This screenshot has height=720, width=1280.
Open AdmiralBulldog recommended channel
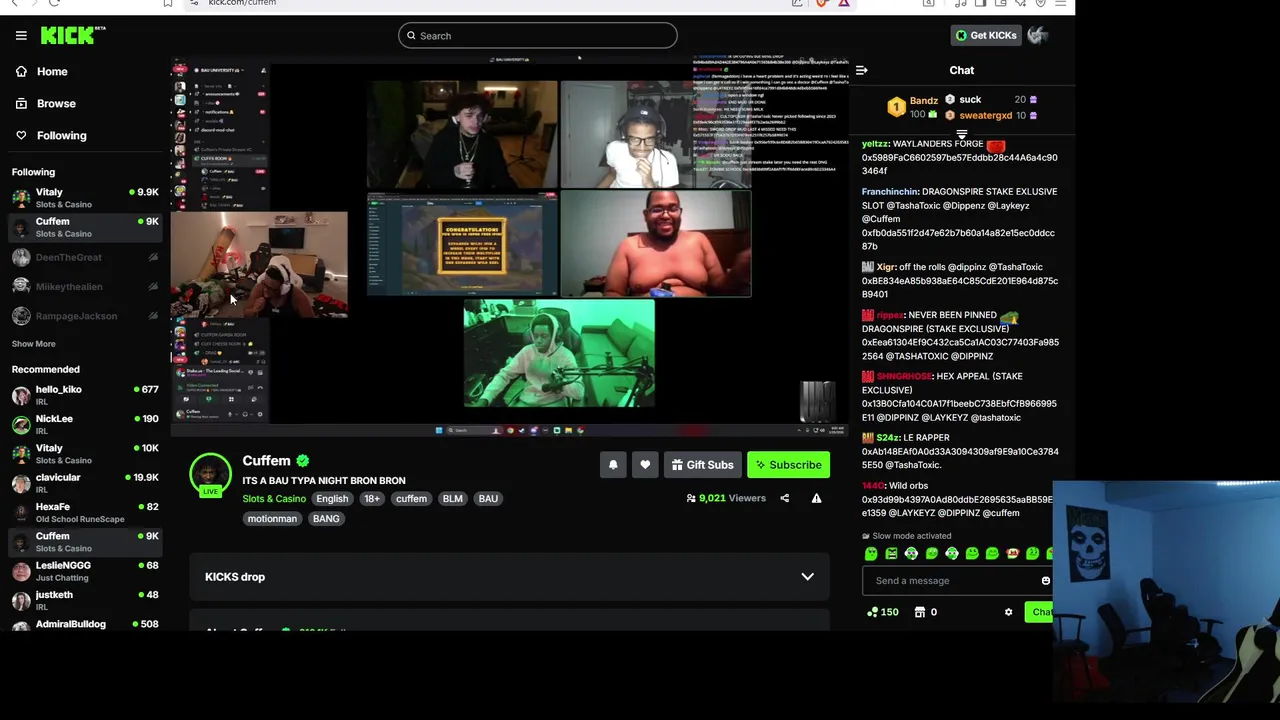(85, 625)
